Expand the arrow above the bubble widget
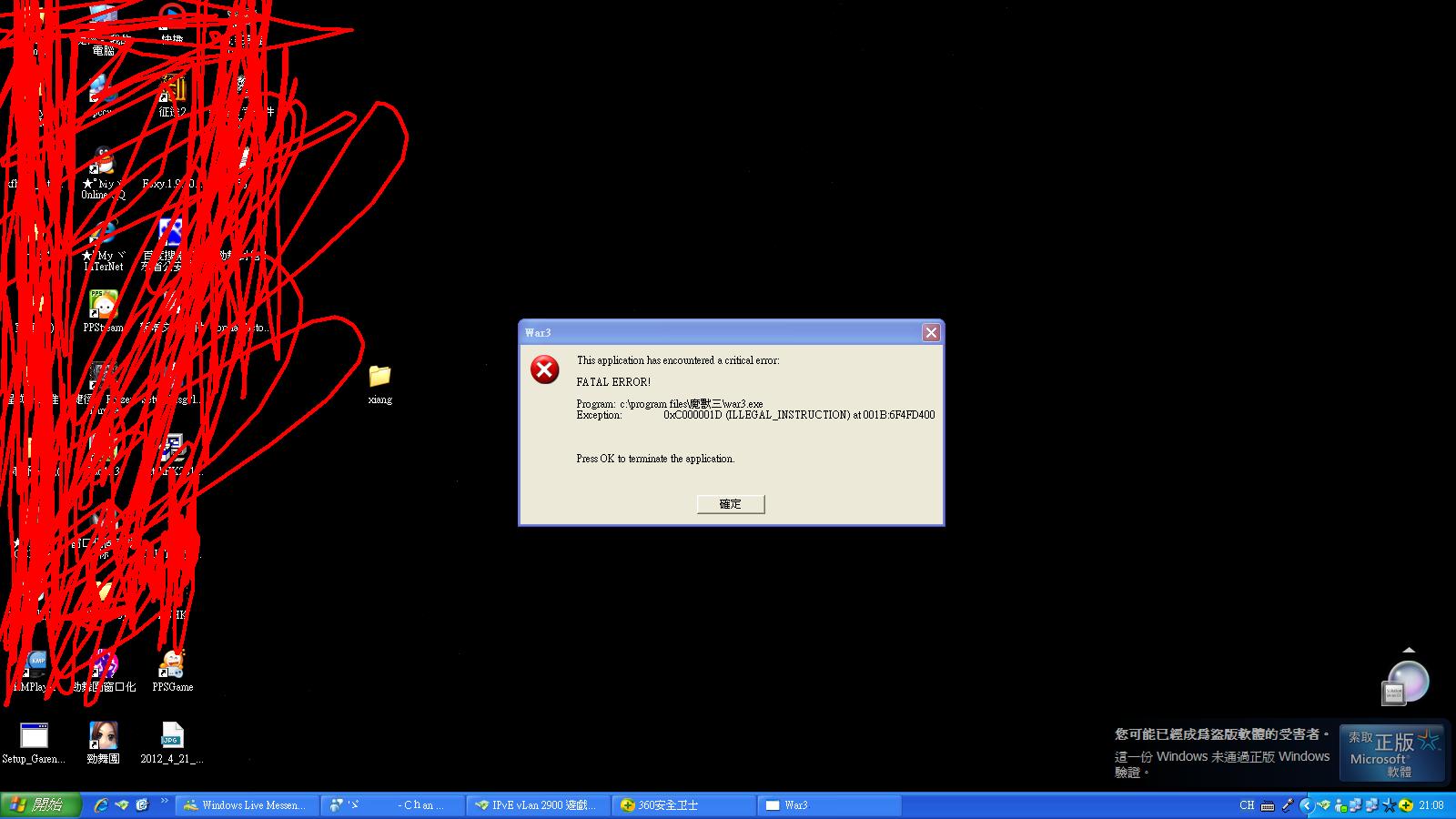This screenshot has height=819, width=1456. pos(1409,650)
